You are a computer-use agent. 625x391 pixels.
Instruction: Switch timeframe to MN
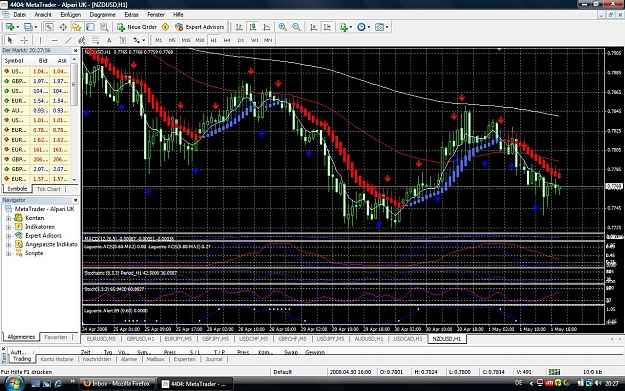click(x=268, y=40)
